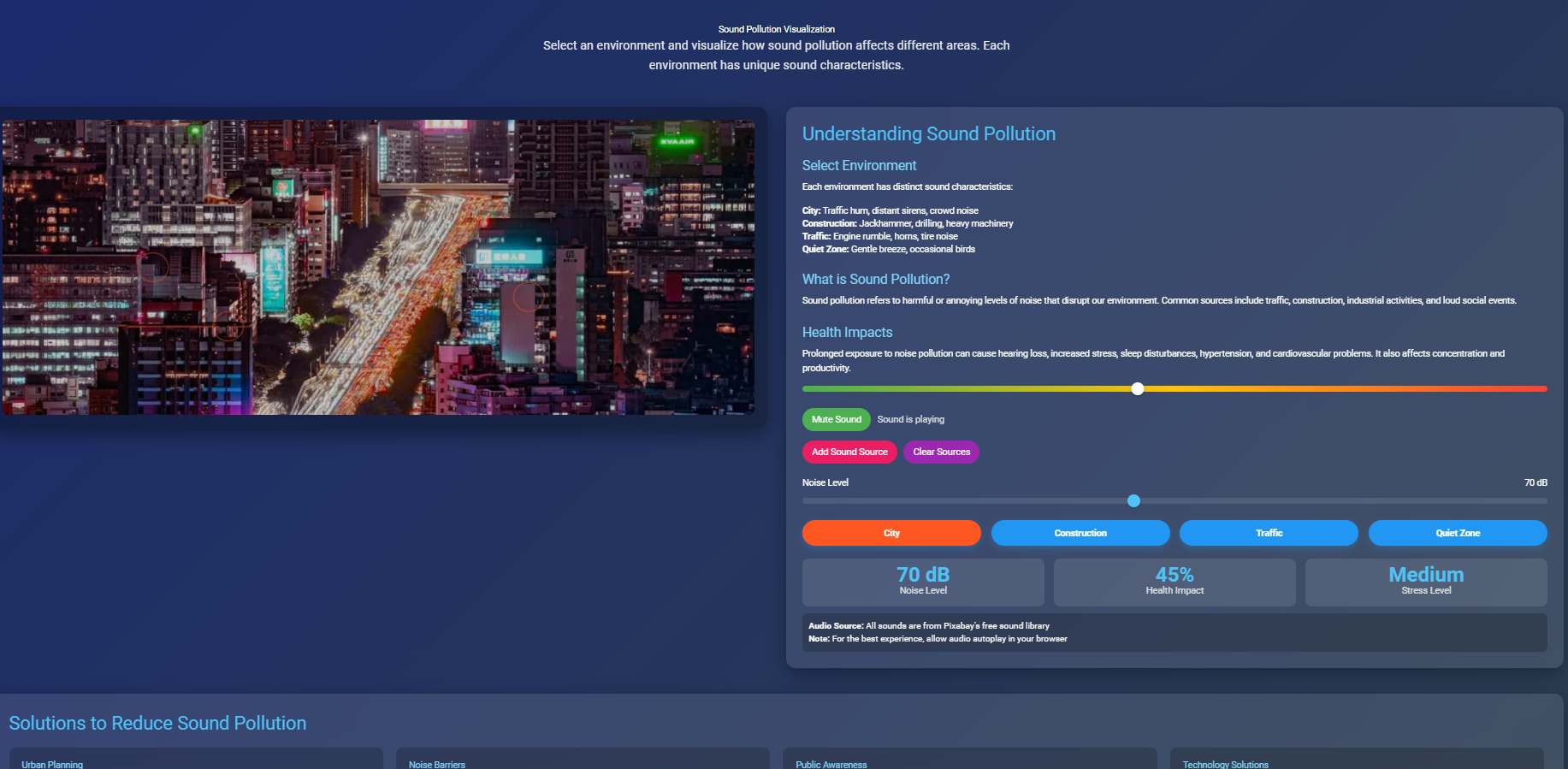This screenshot has height=769, width=1568.
Task: Switch to the Construction environment
Action: click(1080, 533)
